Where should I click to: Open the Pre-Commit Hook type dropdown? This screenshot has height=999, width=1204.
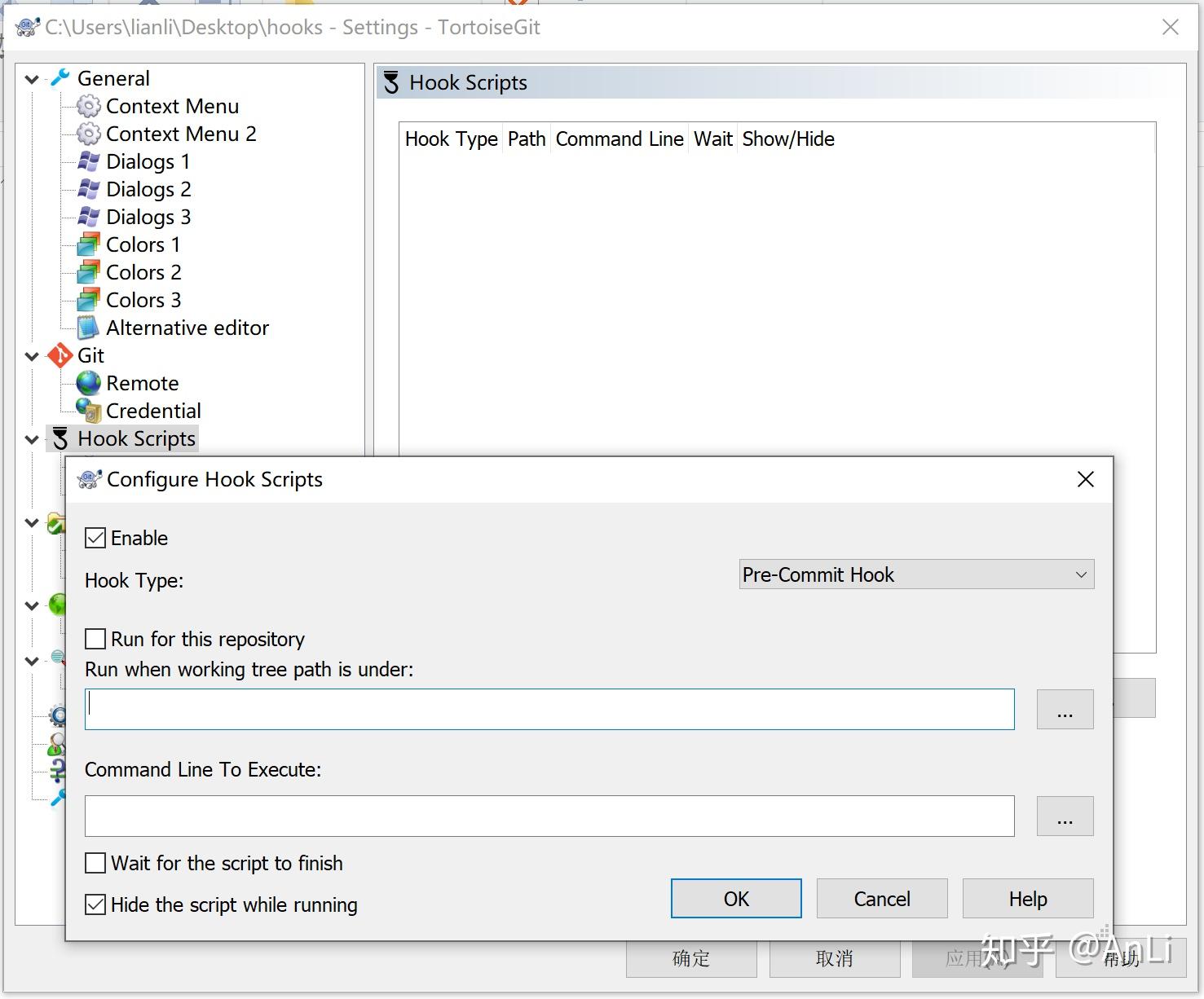(916, 574)
